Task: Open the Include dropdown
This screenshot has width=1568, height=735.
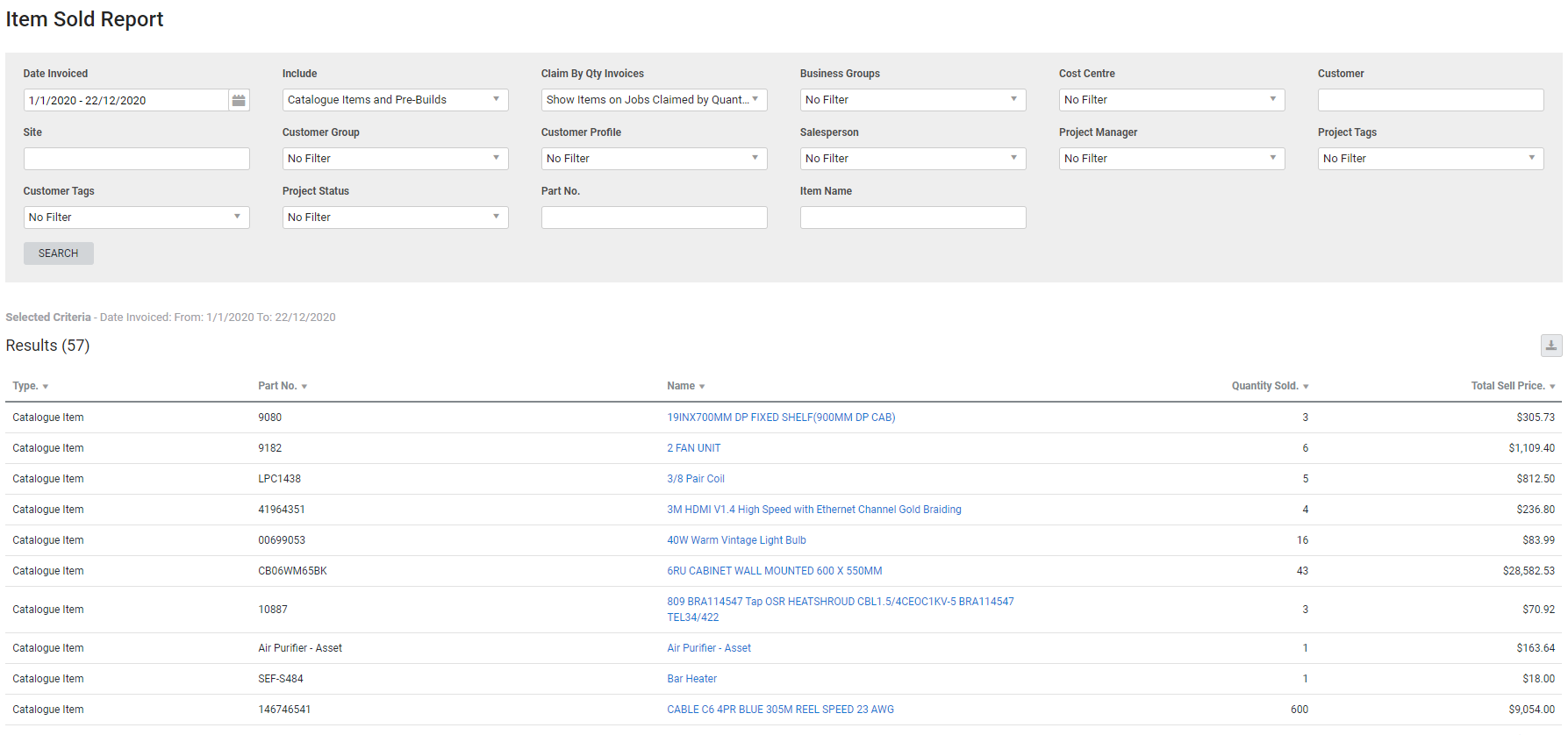Action: (395, 100)
